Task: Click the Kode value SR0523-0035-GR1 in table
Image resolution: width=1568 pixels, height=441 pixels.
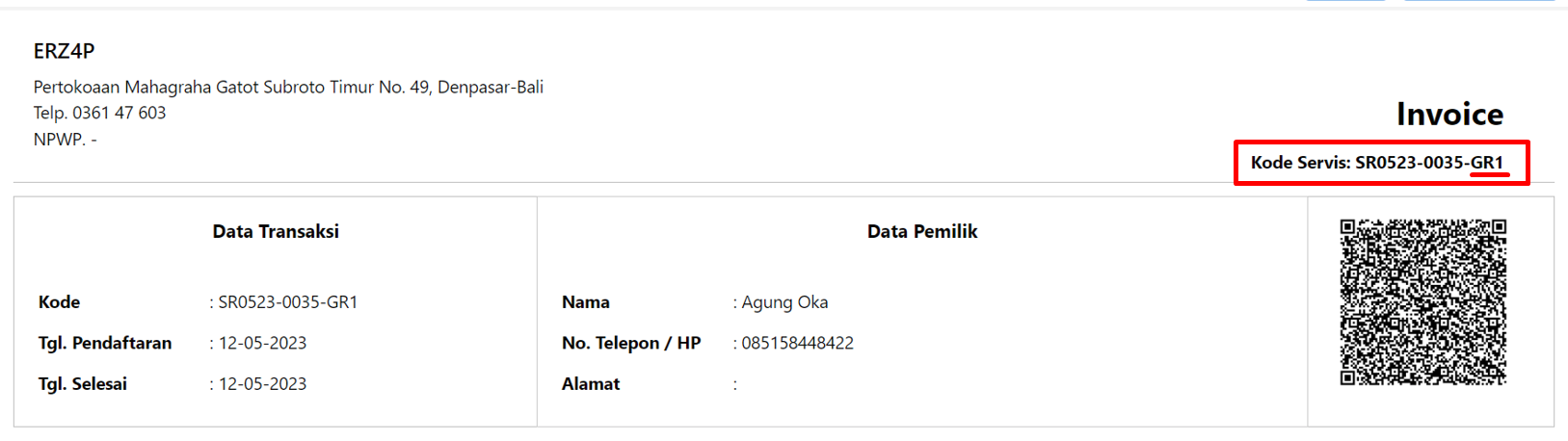Action: 288,302
